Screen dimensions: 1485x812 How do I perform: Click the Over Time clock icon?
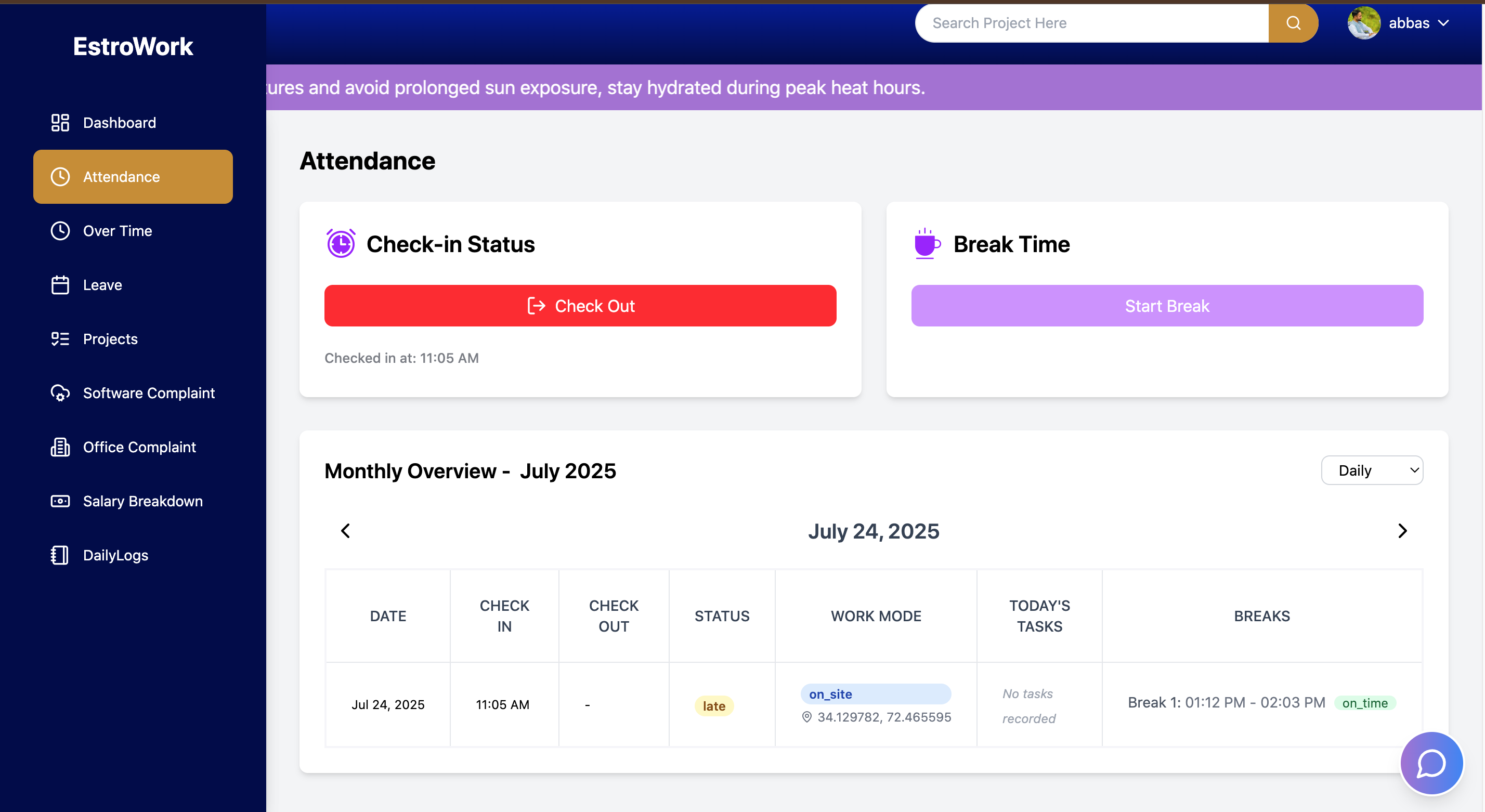tap(60, 231)
